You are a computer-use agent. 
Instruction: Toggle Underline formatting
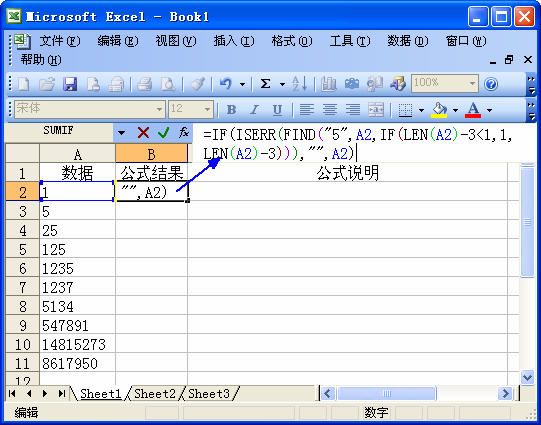pos(277,110)
